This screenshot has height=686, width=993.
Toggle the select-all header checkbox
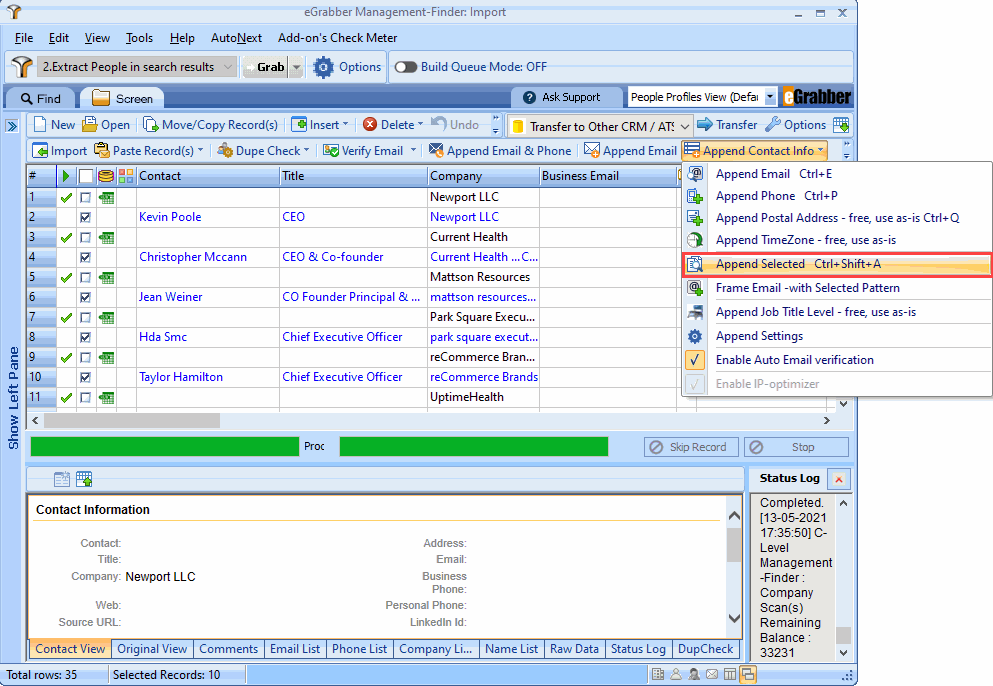point(85,176)
